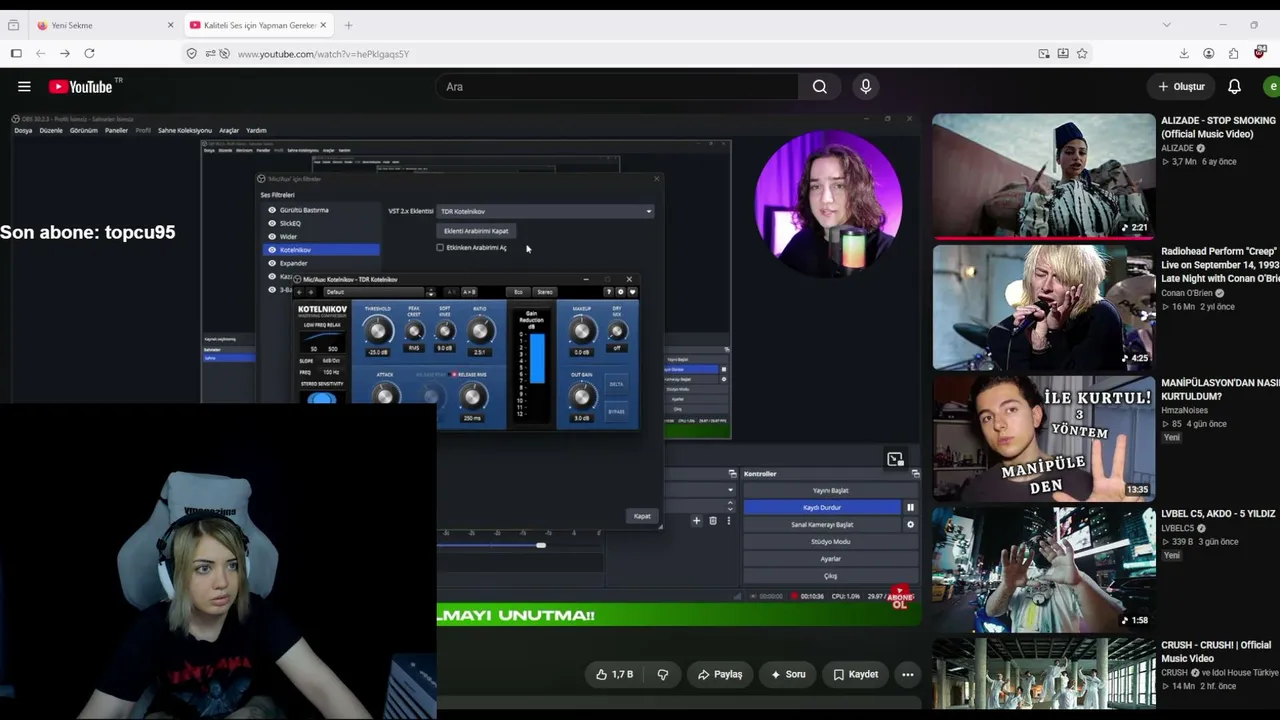Image resolution: width=1280 pixels, height=720 pixels.
Task: Start voice search with microphone icon
Action: 866,87
